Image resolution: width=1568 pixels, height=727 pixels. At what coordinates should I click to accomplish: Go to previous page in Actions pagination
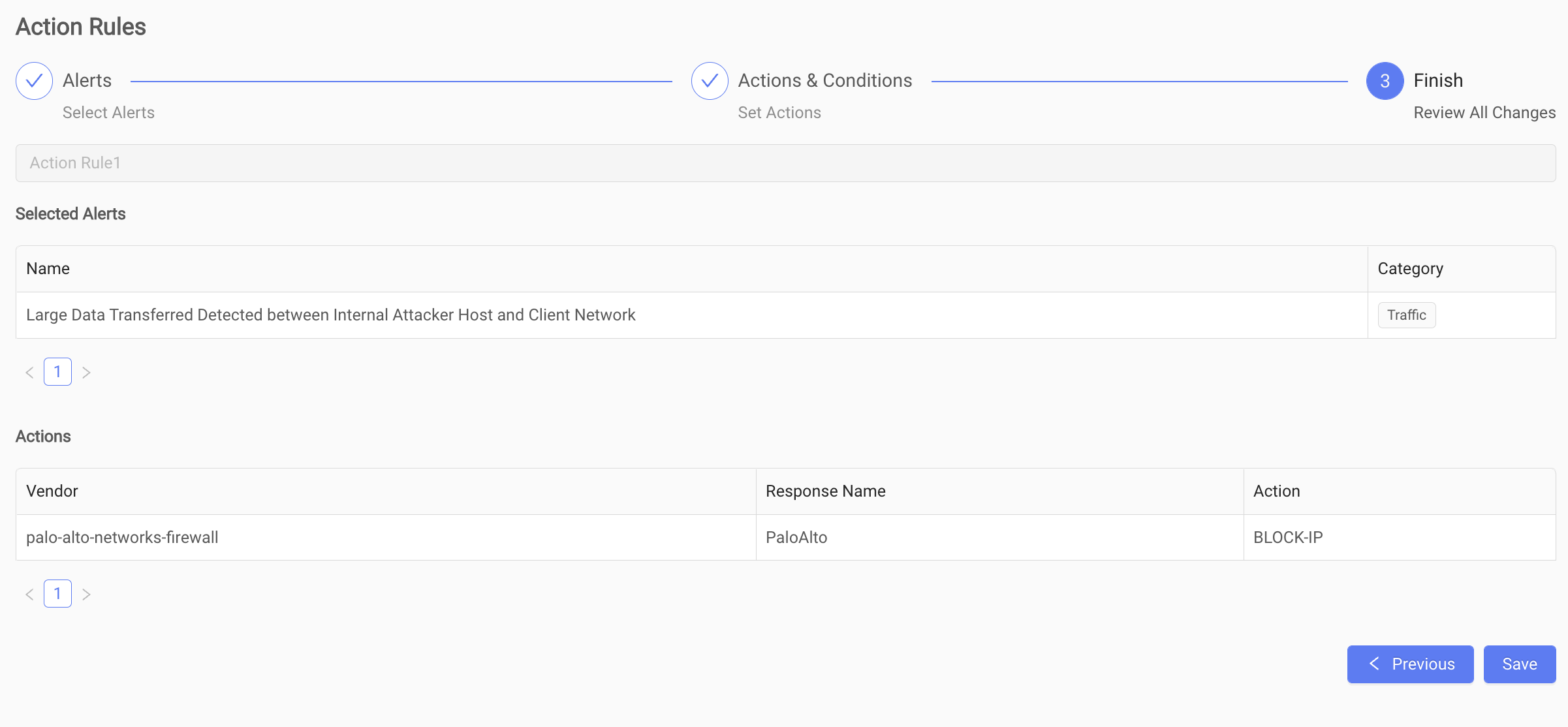[x=29, y=594]
